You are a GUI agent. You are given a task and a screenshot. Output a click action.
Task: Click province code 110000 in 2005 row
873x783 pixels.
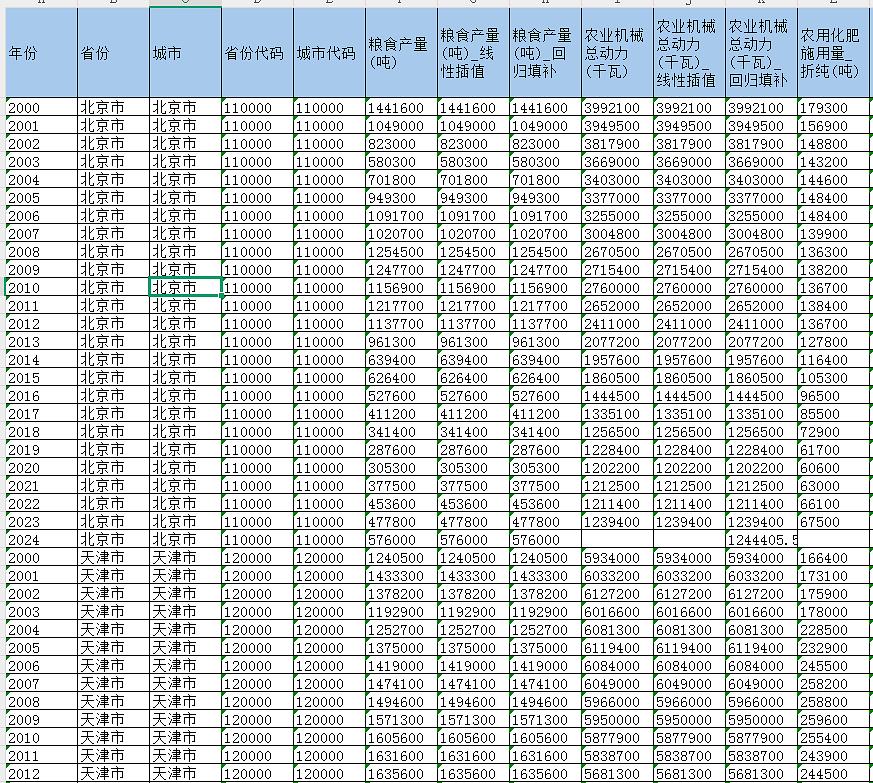[x=257, y=197]
